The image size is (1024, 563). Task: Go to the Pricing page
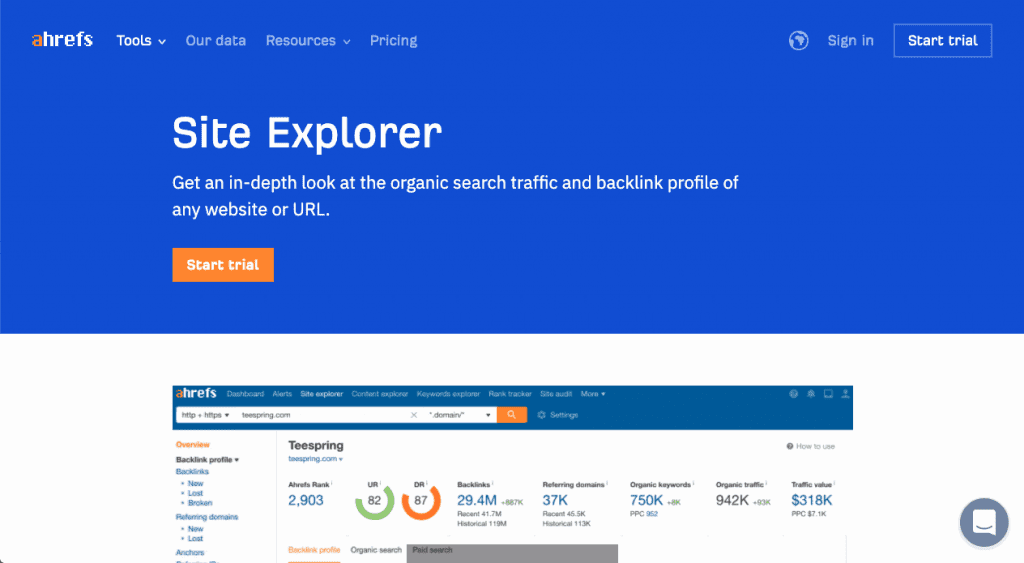pos(394,40)
